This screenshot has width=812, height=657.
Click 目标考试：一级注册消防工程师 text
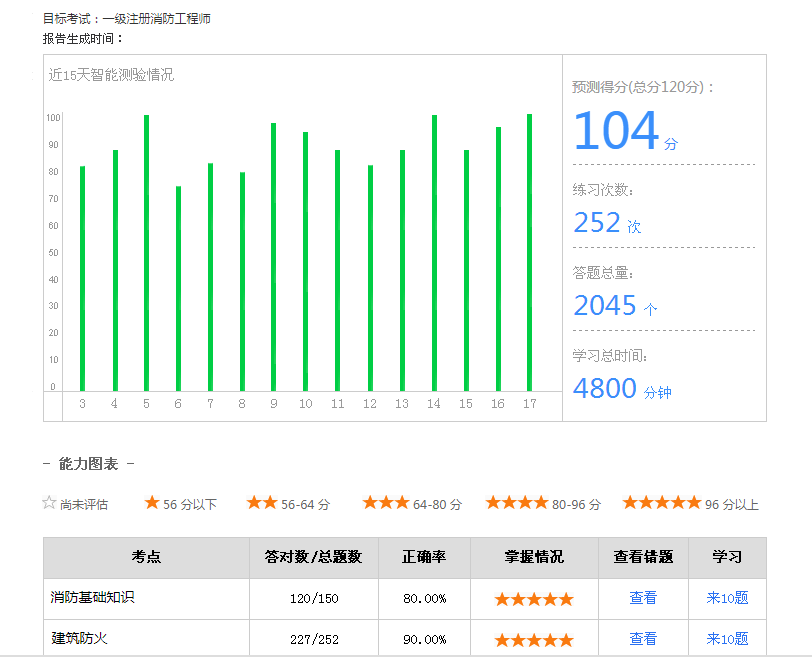click(x=126, y=19)
